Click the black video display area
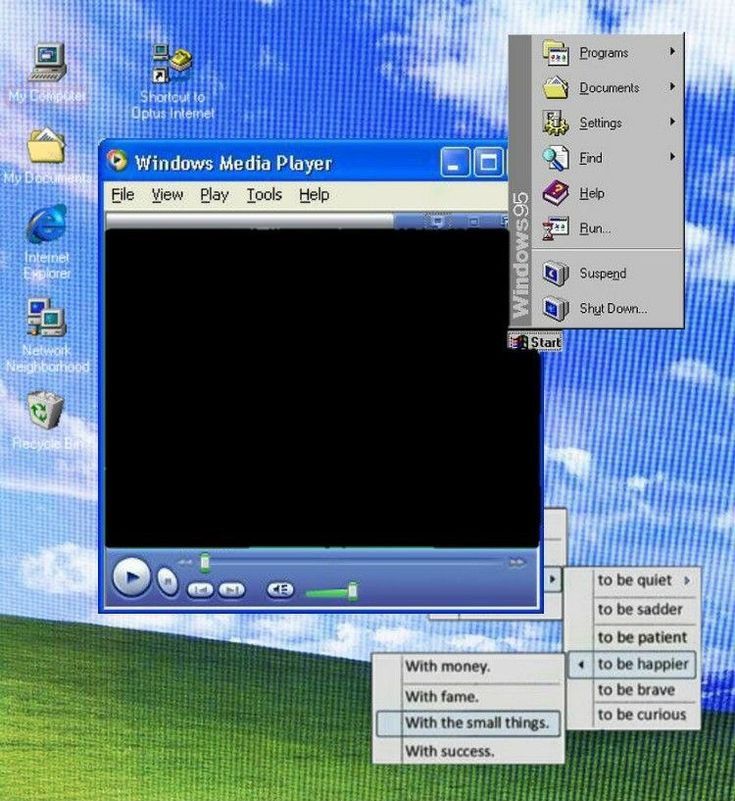Viewport: 735px width, 801px height. click(322, 388)
